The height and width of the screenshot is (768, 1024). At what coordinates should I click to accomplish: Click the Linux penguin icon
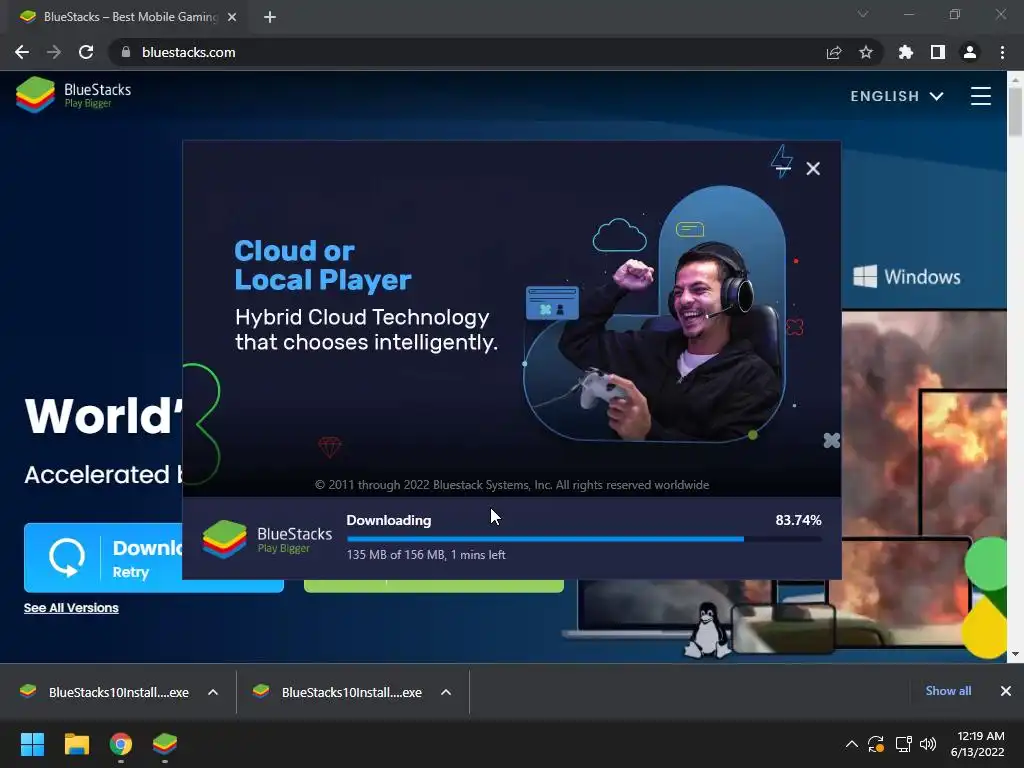point(707,631)
